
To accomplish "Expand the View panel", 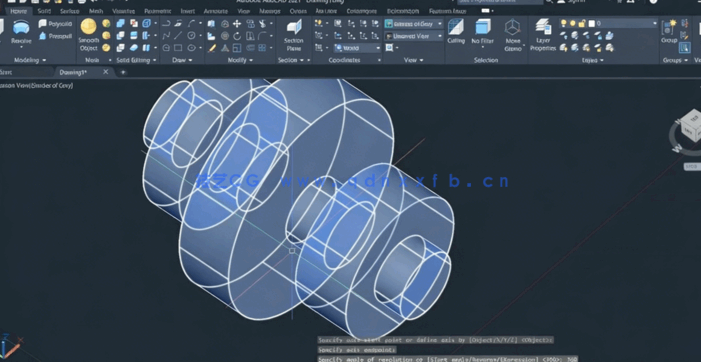I will click(x=414, y=60).
